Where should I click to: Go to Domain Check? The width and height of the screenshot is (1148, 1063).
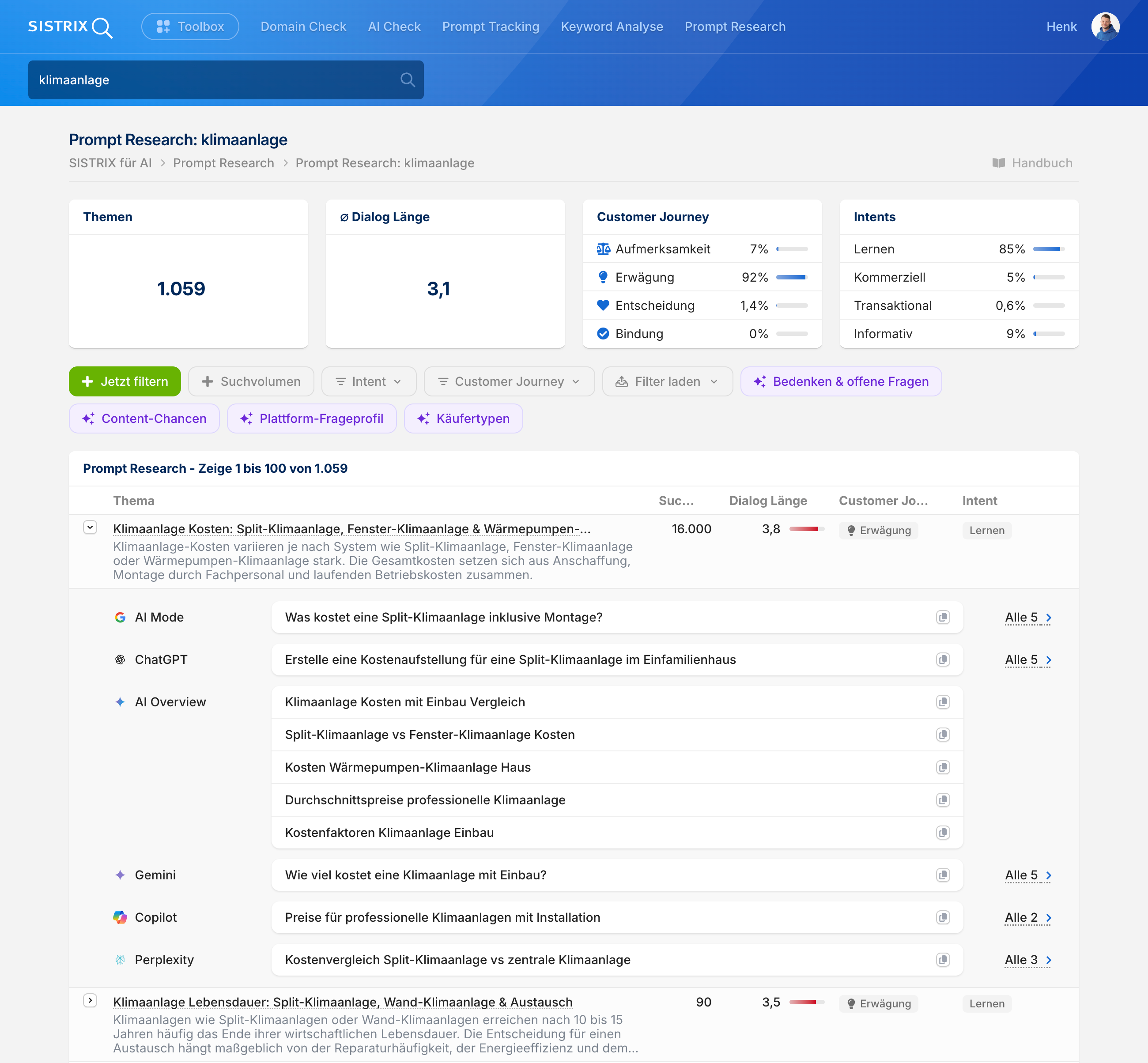[303, 26]
